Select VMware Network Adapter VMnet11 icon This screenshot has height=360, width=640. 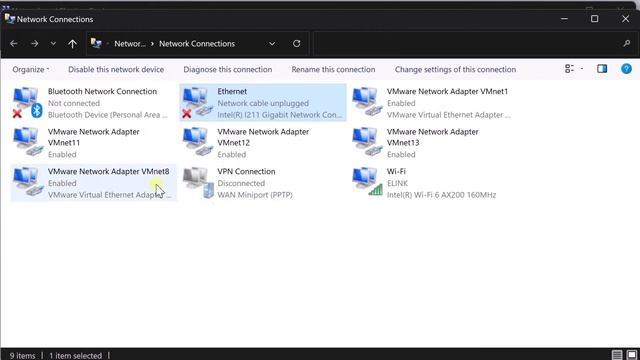coord(28,142)
